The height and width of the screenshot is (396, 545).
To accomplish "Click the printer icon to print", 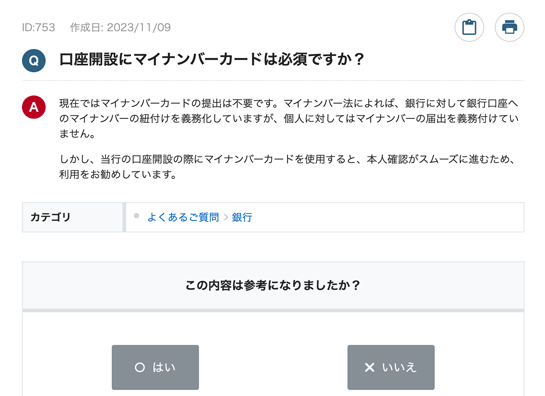I will pos(509,27).
